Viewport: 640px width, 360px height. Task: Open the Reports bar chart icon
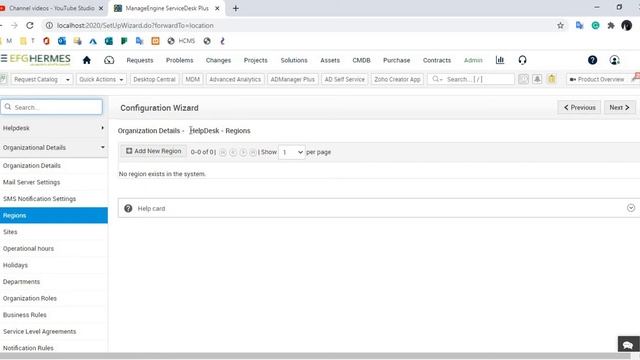coord(500,60)
